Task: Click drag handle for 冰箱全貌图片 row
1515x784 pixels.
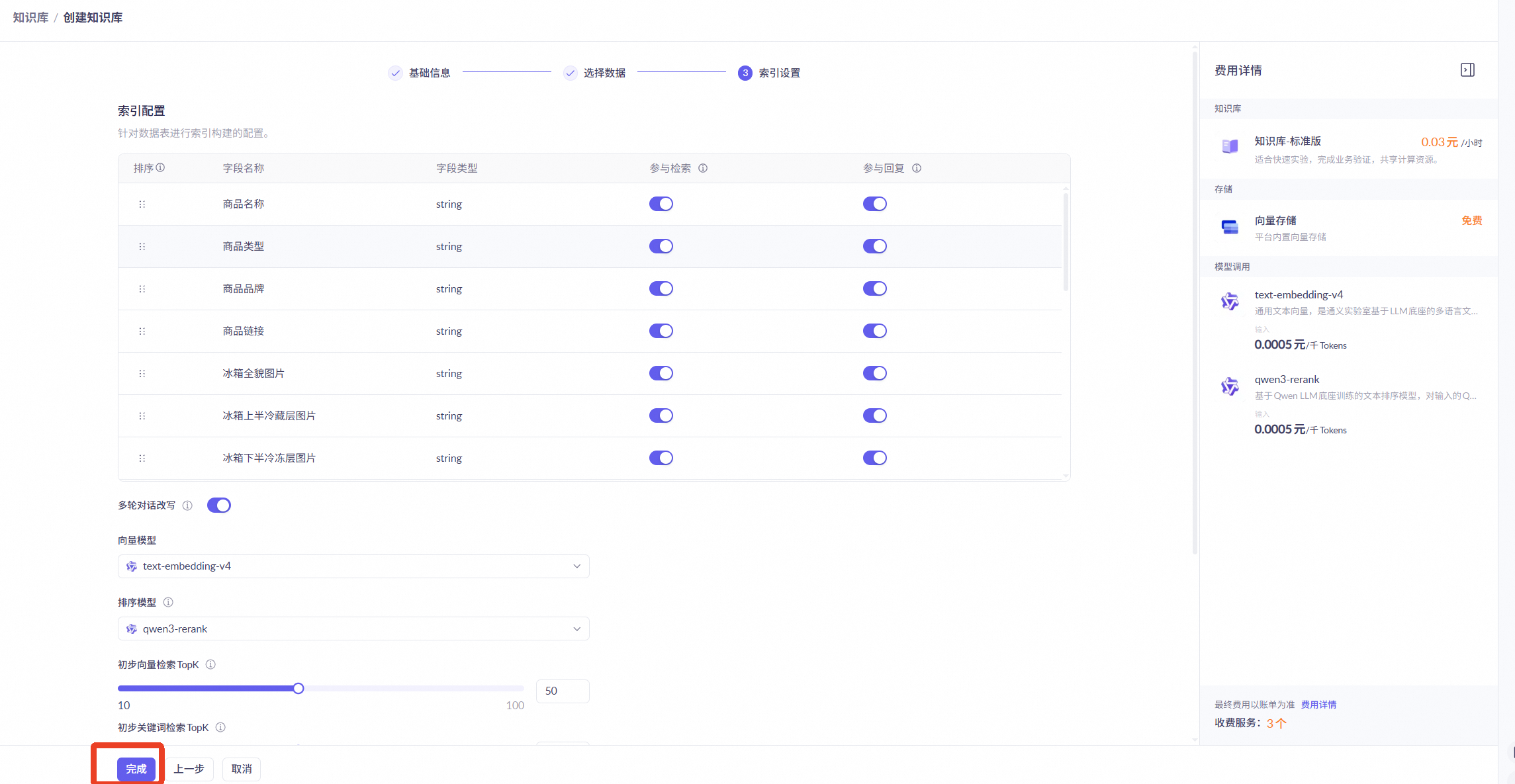Action: point(142,374)
